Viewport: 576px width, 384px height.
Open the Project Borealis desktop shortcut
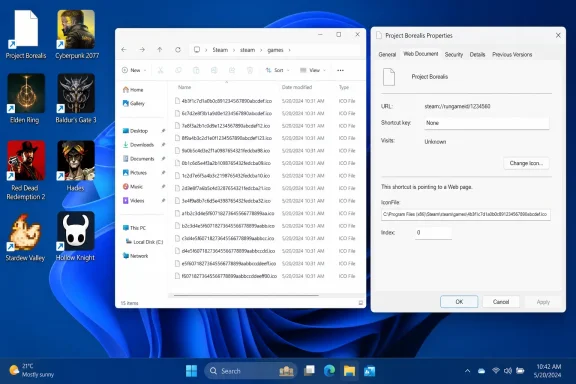click(x=26, y=35)
